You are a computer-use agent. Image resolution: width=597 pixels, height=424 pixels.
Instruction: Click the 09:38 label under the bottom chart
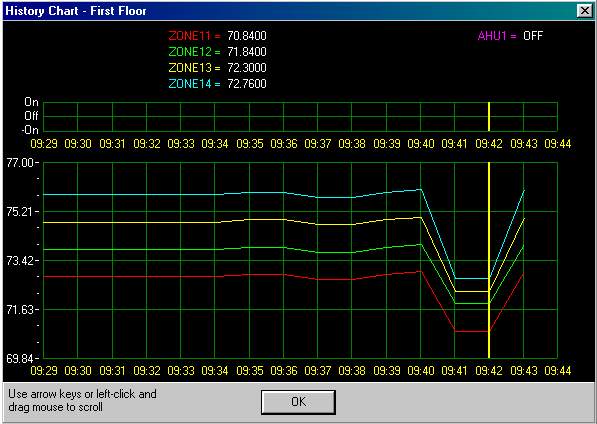pyautogui.click(x=352, y=371)
